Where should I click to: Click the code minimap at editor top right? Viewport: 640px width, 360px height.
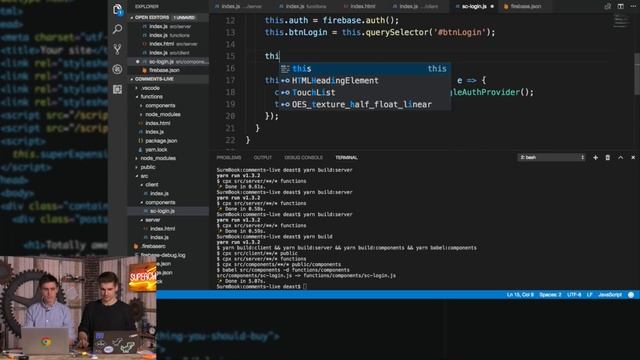pos(621,21)
